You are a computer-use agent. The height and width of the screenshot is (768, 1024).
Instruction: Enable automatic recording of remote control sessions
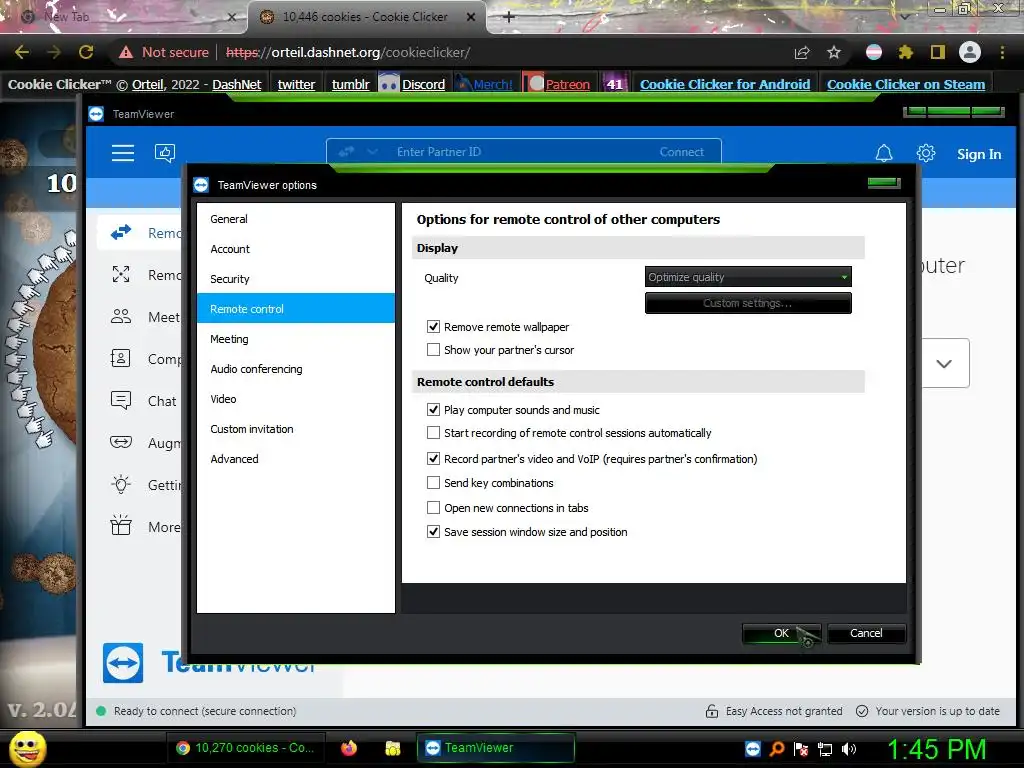tap(433, 432)
